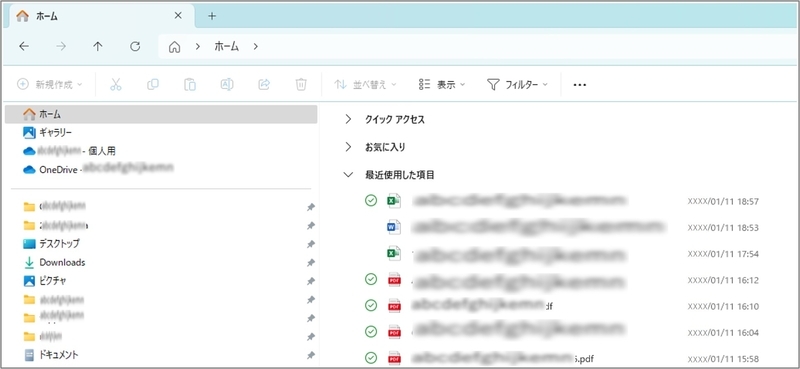Click sync status check for 16:10 file
The image size is (800, 369).
[371, 306]
